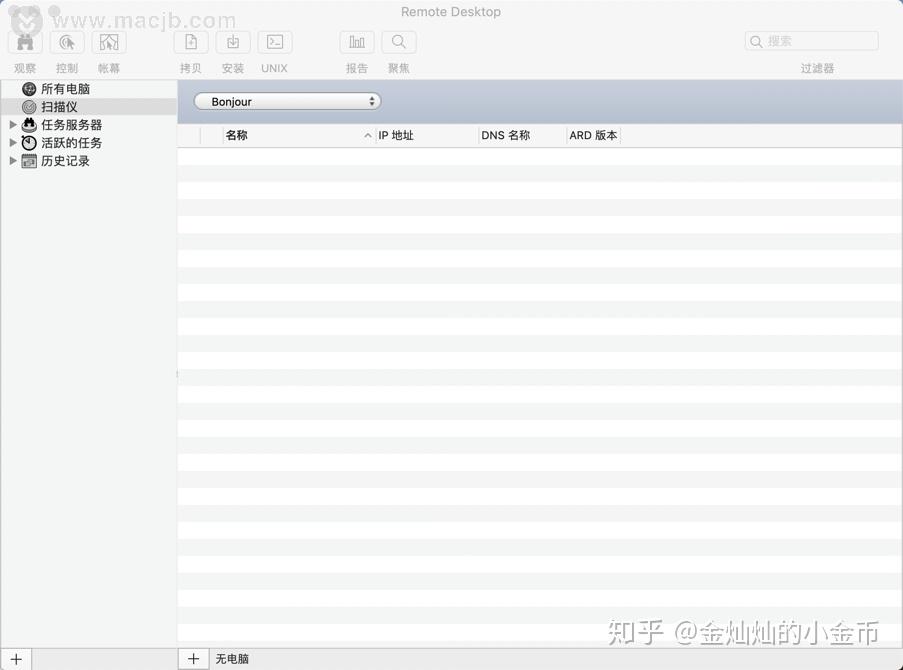This screenshot has height=670, width=903.
Task: Click the 过滤器 filter label
Action: tap(817, 68)
